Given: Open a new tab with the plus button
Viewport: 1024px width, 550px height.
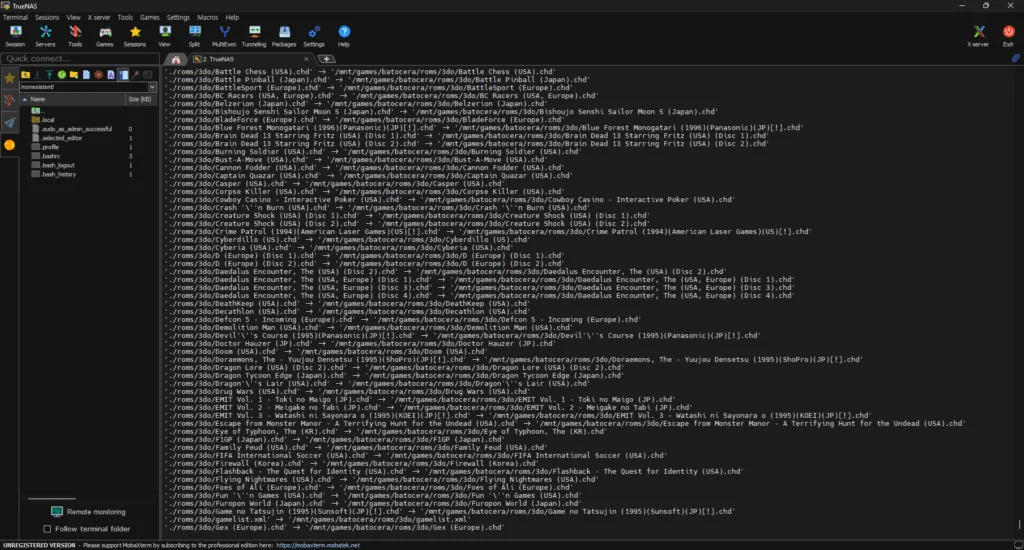Looking at the screenshot, I should click(326, 59).
